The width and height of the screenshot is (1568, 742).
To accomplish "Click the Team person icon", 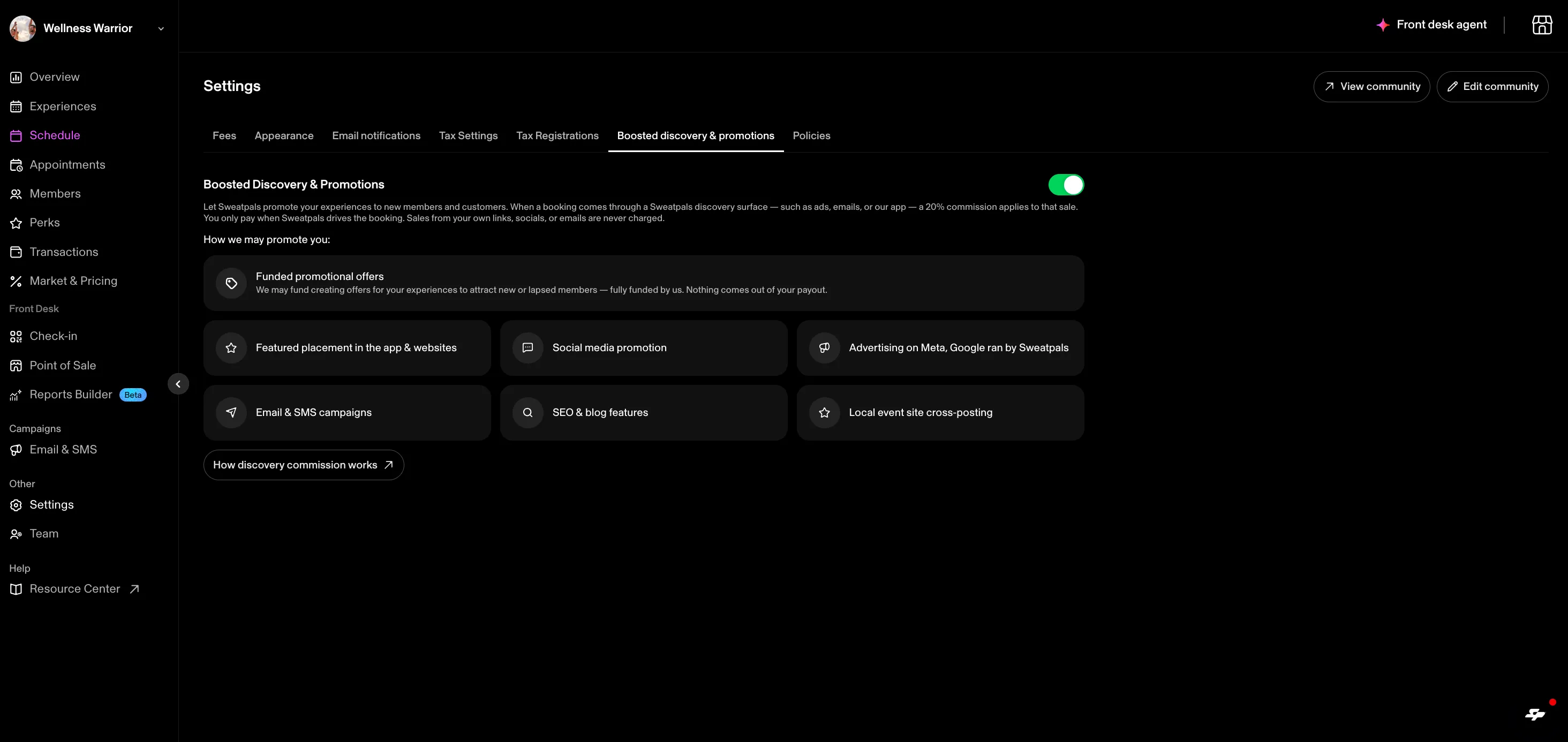I will 16,534.
